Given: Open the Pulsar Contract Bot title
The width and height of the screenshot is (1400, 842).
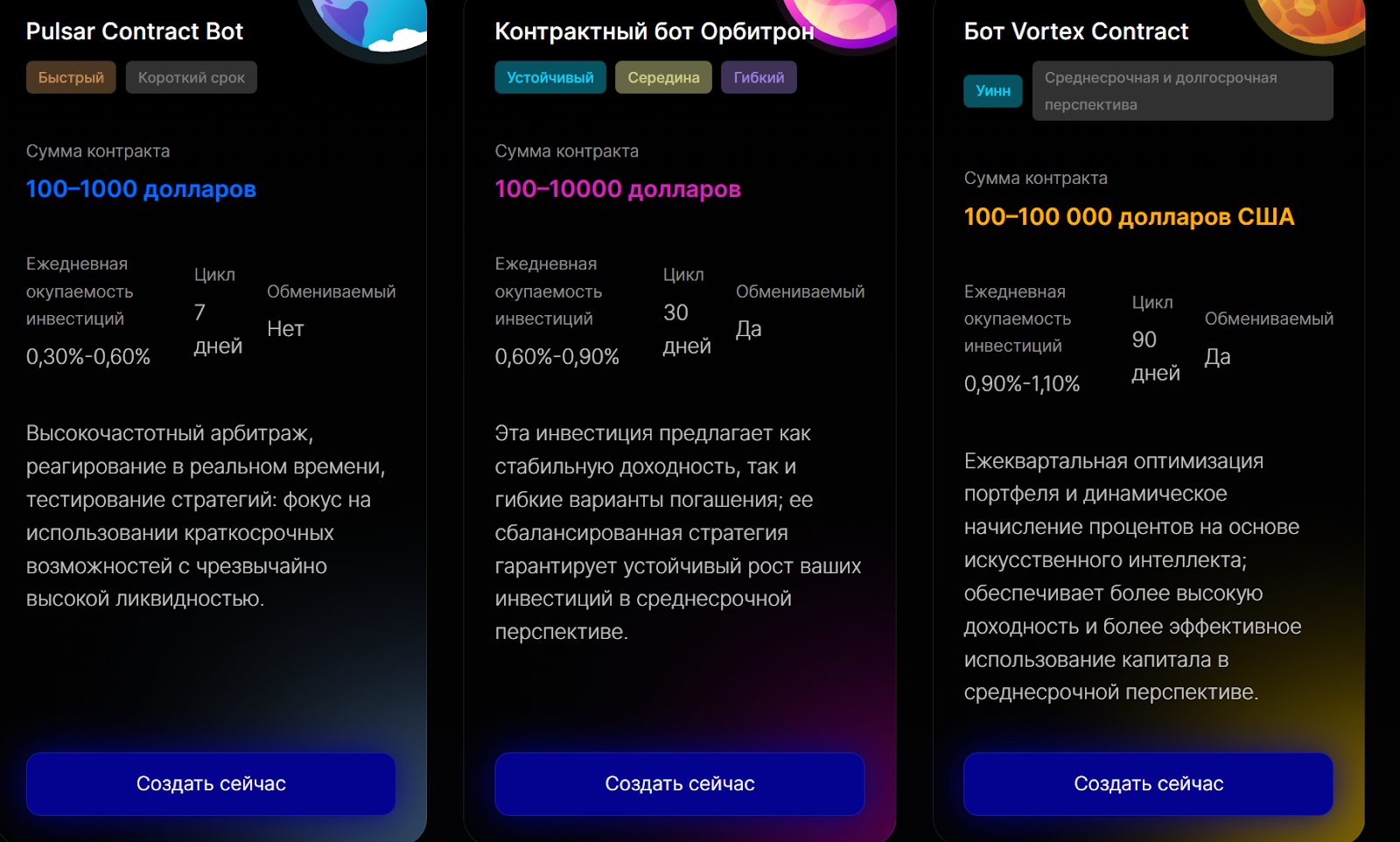Looking at the screenshot, I should (135, 32).
